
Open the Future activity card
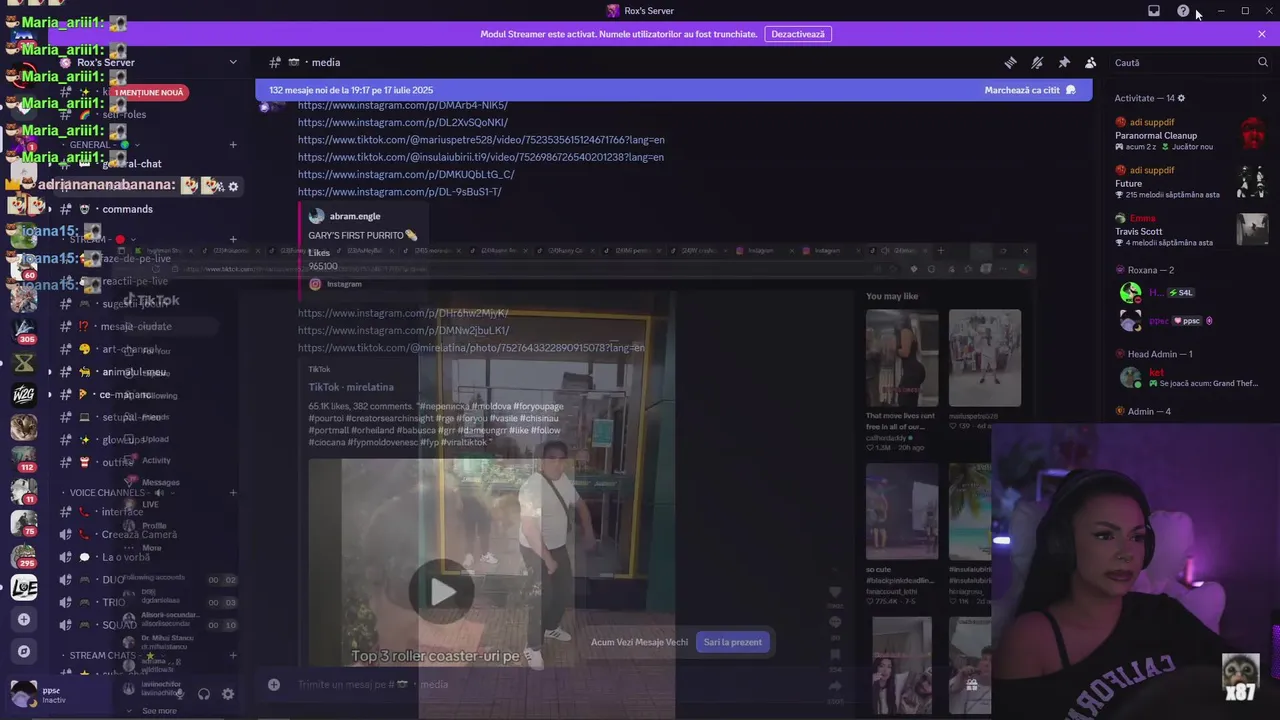[1190, 182]
